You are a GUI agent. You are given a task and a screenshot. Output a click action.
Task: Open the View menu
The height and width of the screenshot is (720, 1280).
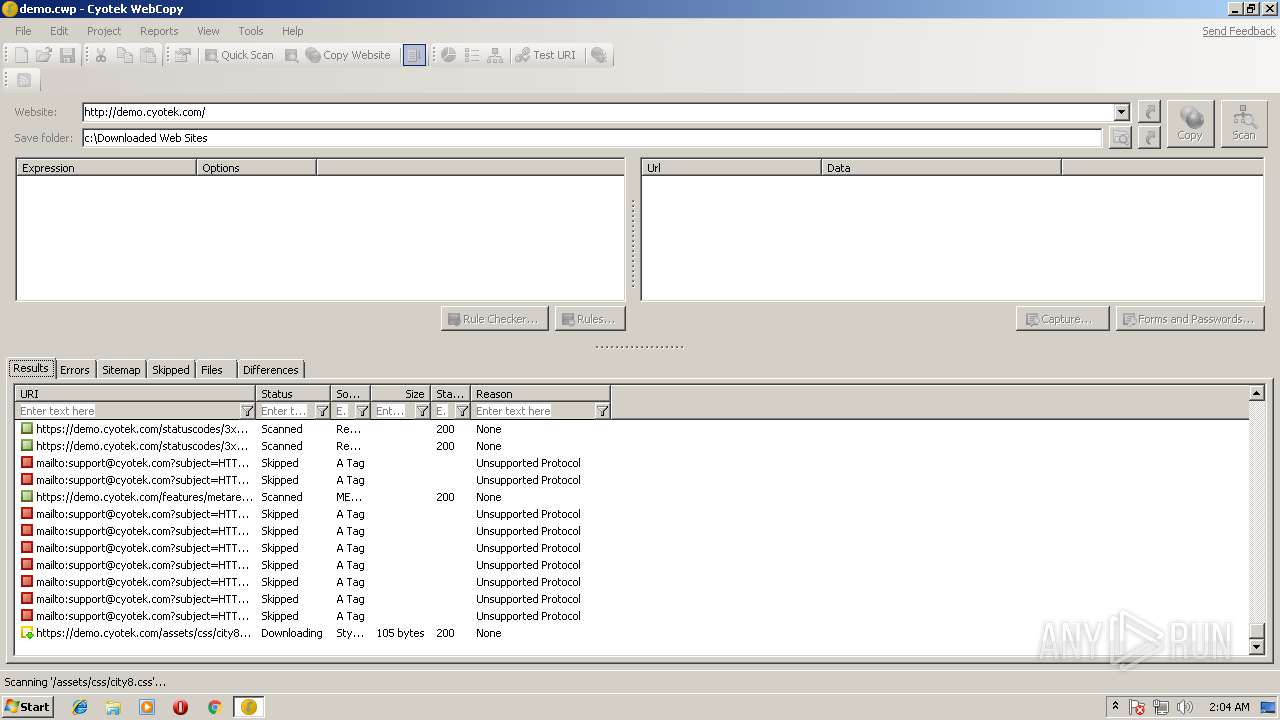click(208, 31)
